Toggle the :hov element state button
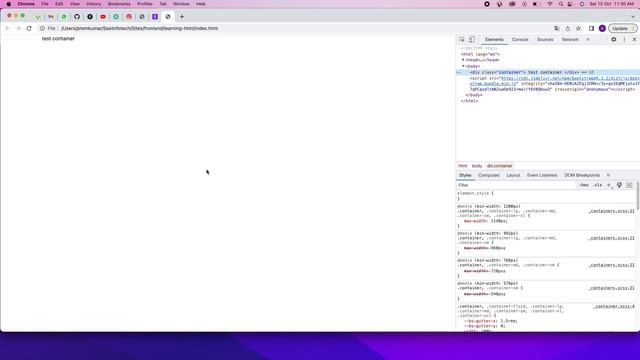The image size is (640, 360). (x=584, y=185)
